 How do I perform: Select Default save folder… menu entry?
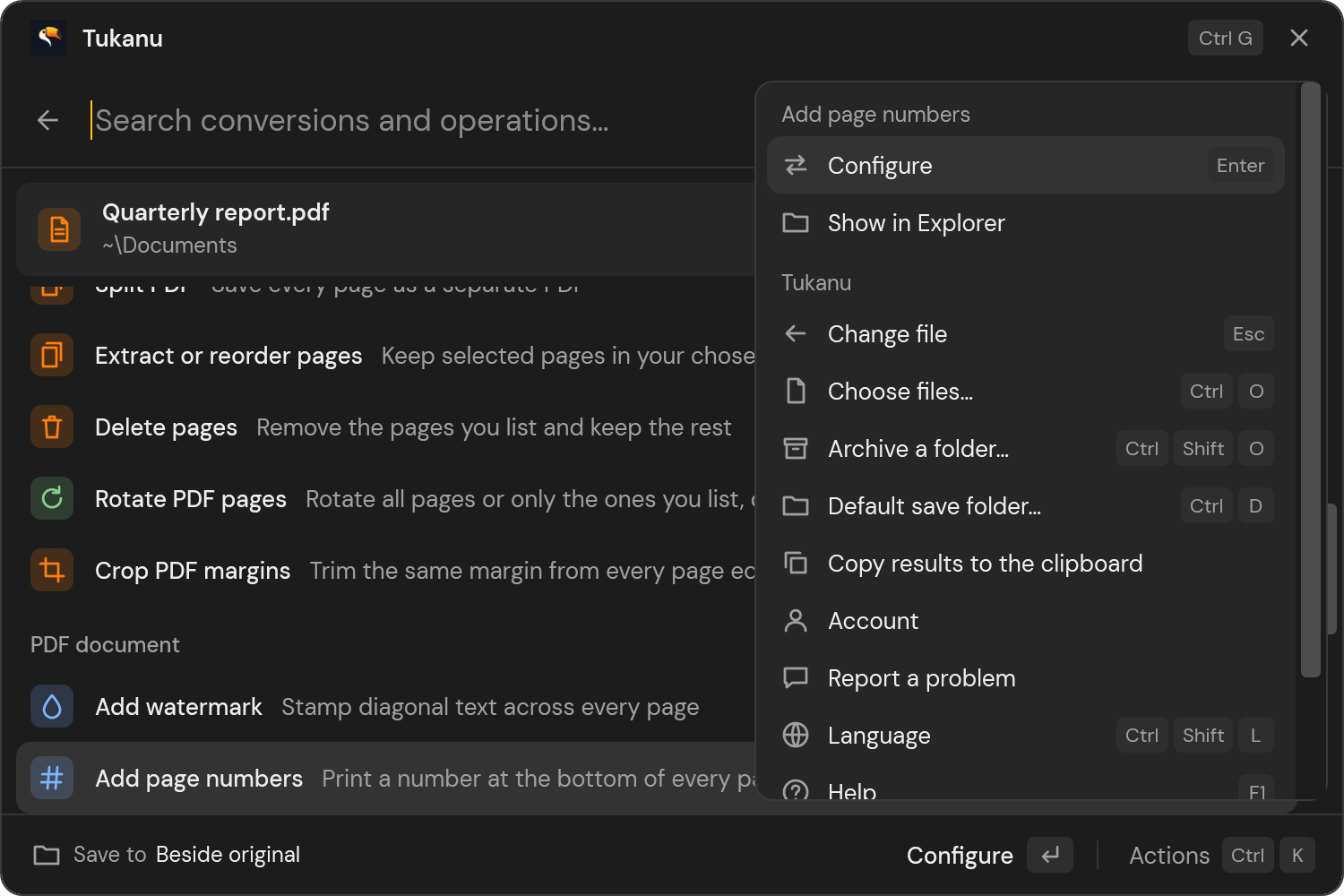pos(1026,505)
